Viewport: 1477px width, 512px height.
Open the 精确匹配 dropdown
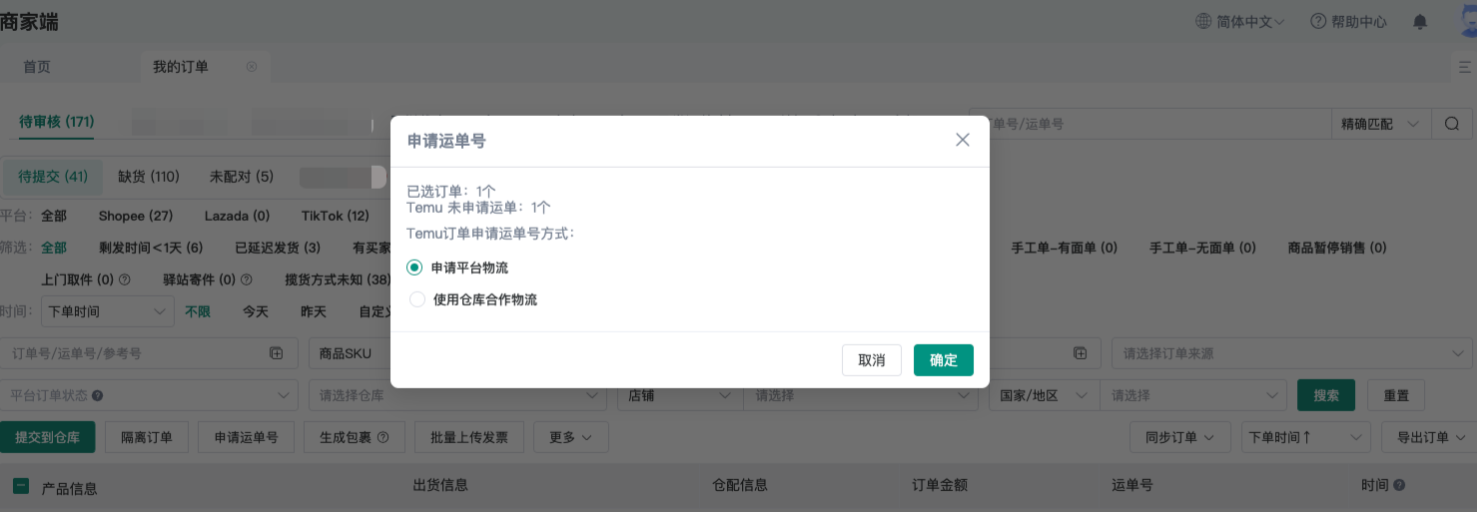pos(1380,124)
